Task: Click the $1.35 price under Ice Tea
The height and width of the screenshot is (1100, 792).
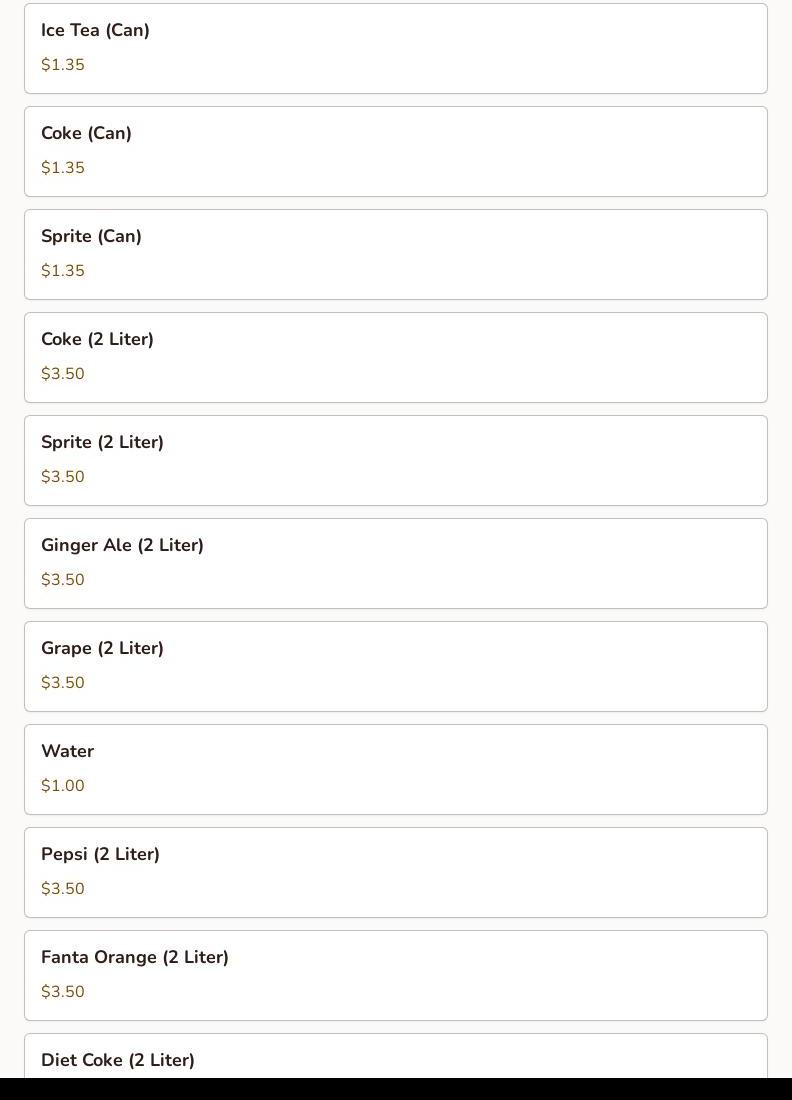Action: tap(63, 65)
